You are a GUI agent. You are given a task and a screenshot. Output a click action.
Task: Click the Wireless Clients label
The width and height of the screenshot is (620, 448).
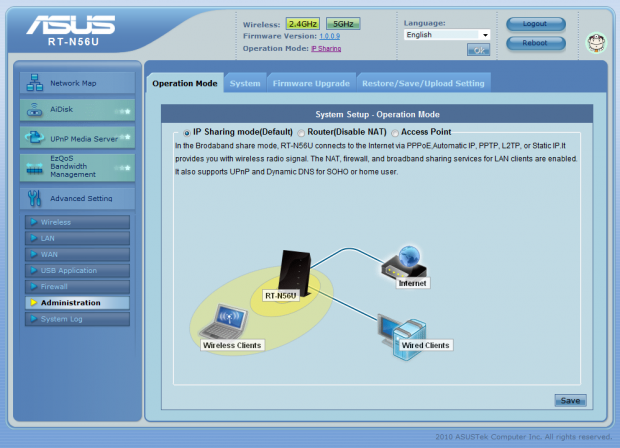(x=232, y=345)
